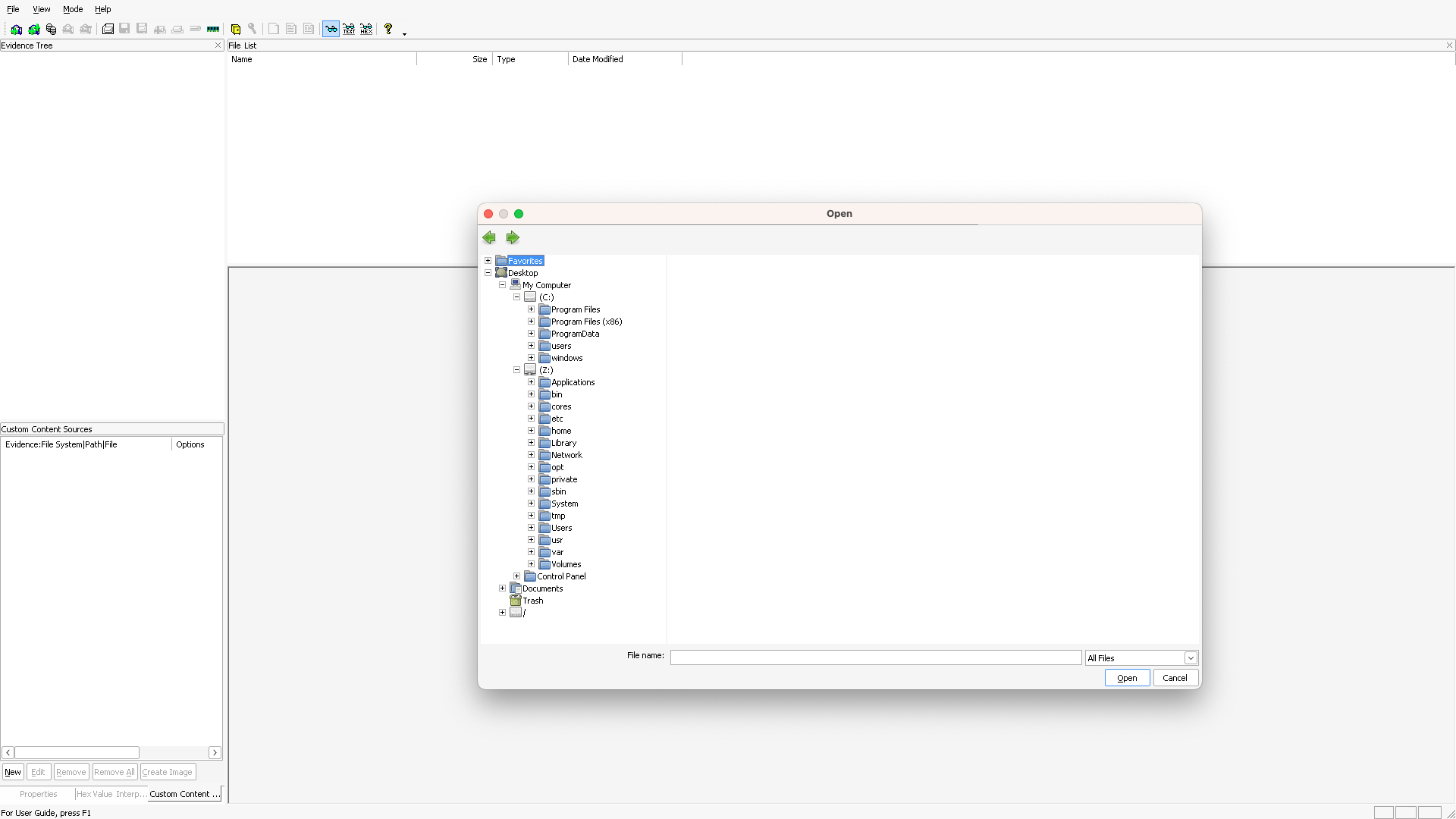Click the File name input field
Viewport: 1456px width, 819px height.
(875, 657)
